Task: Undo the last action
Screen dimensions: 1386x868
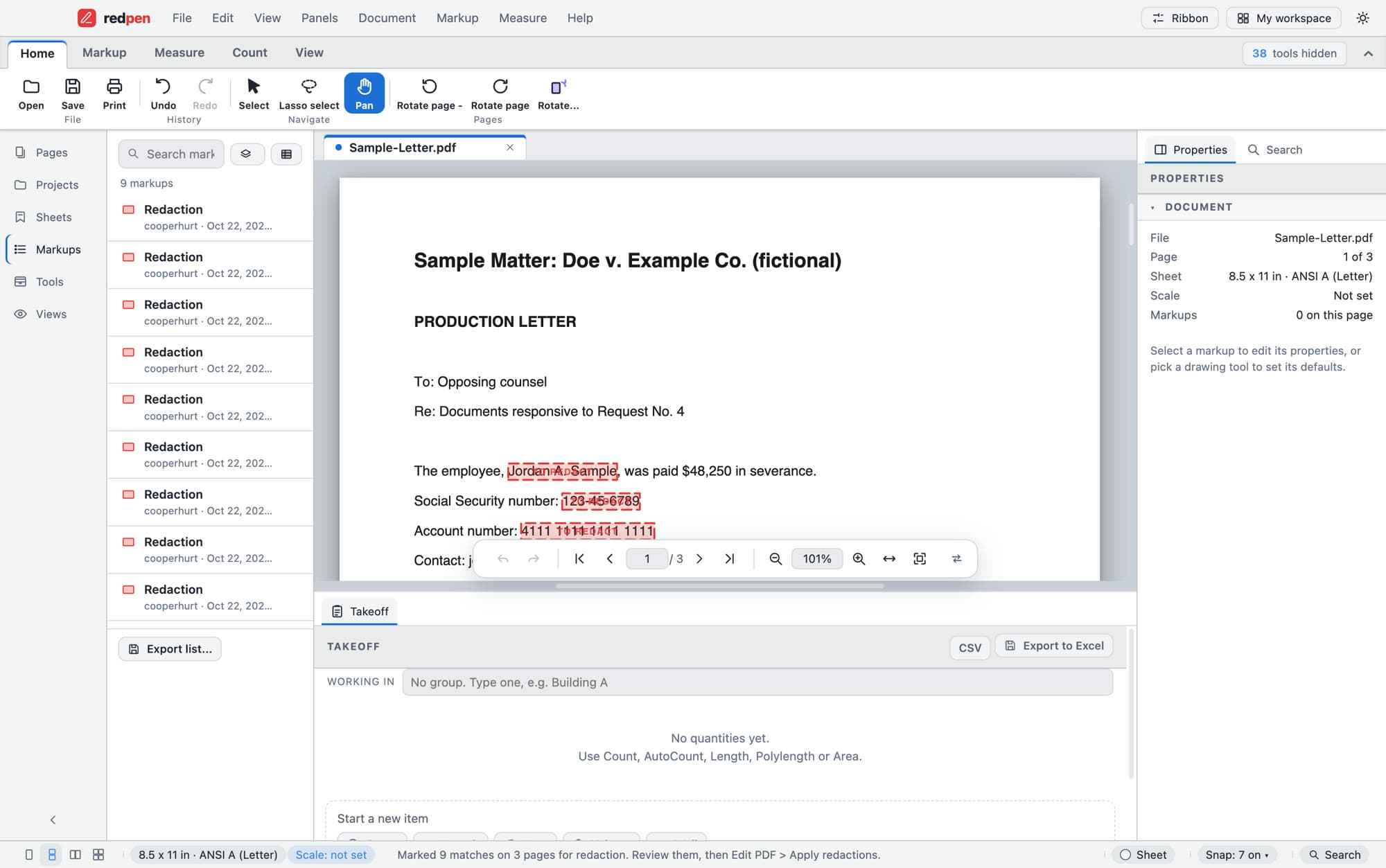Action: pos(163,94)
